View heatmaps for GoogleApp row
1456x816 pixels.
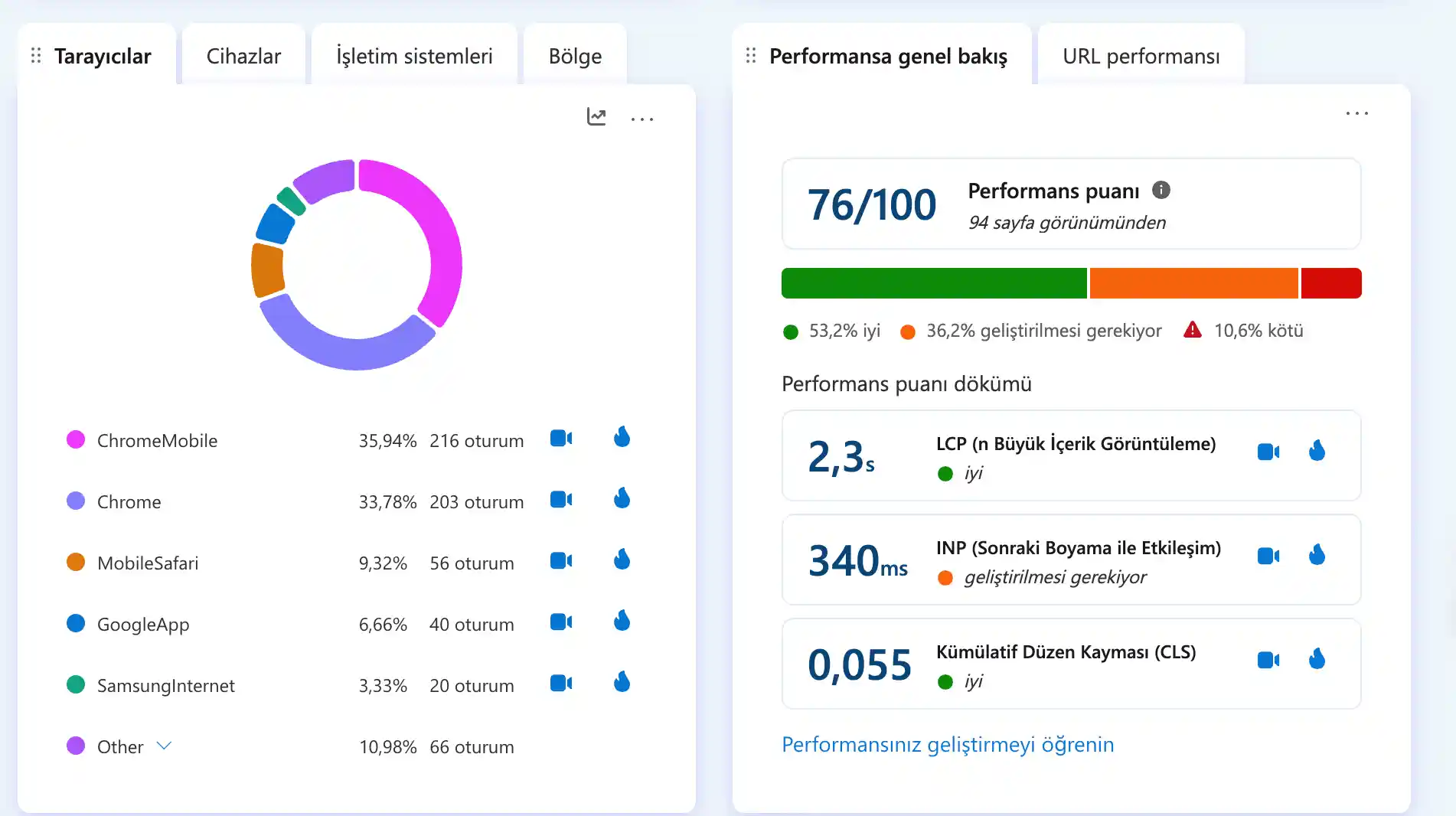(x=622, y=621)
